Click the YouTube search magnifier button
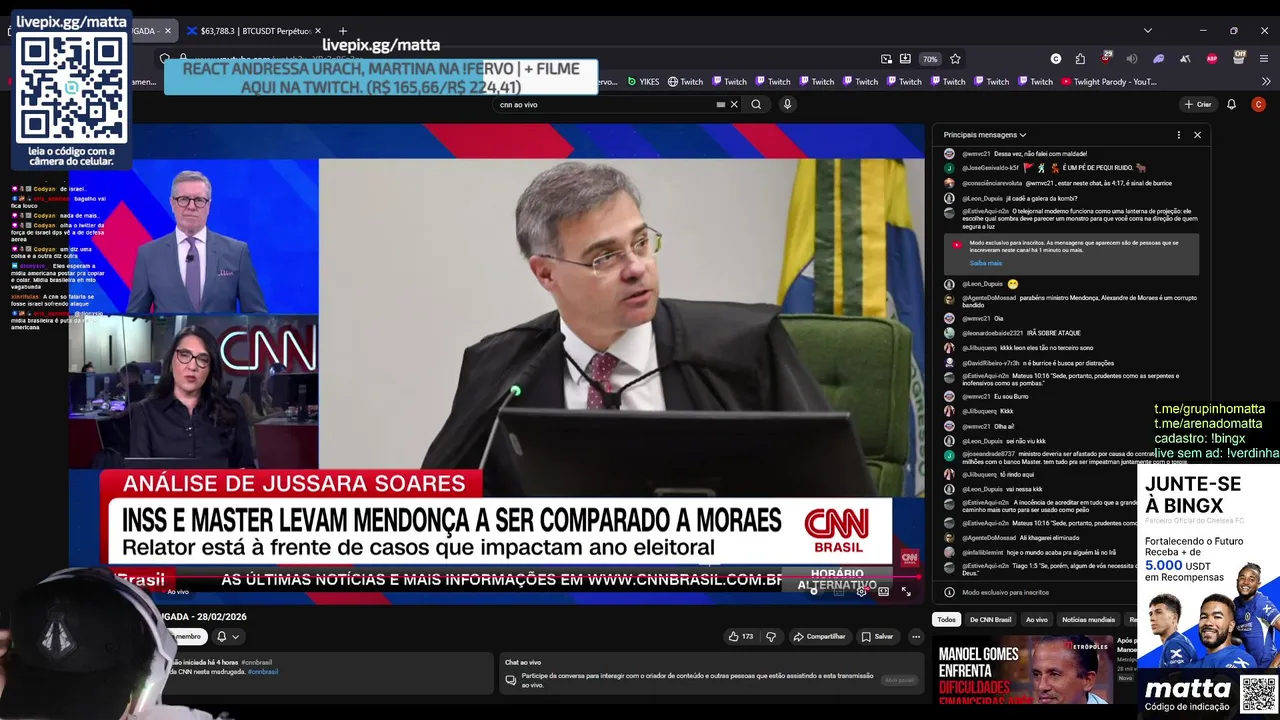Viewport: 1280px width, 720px height. (757, 104)
